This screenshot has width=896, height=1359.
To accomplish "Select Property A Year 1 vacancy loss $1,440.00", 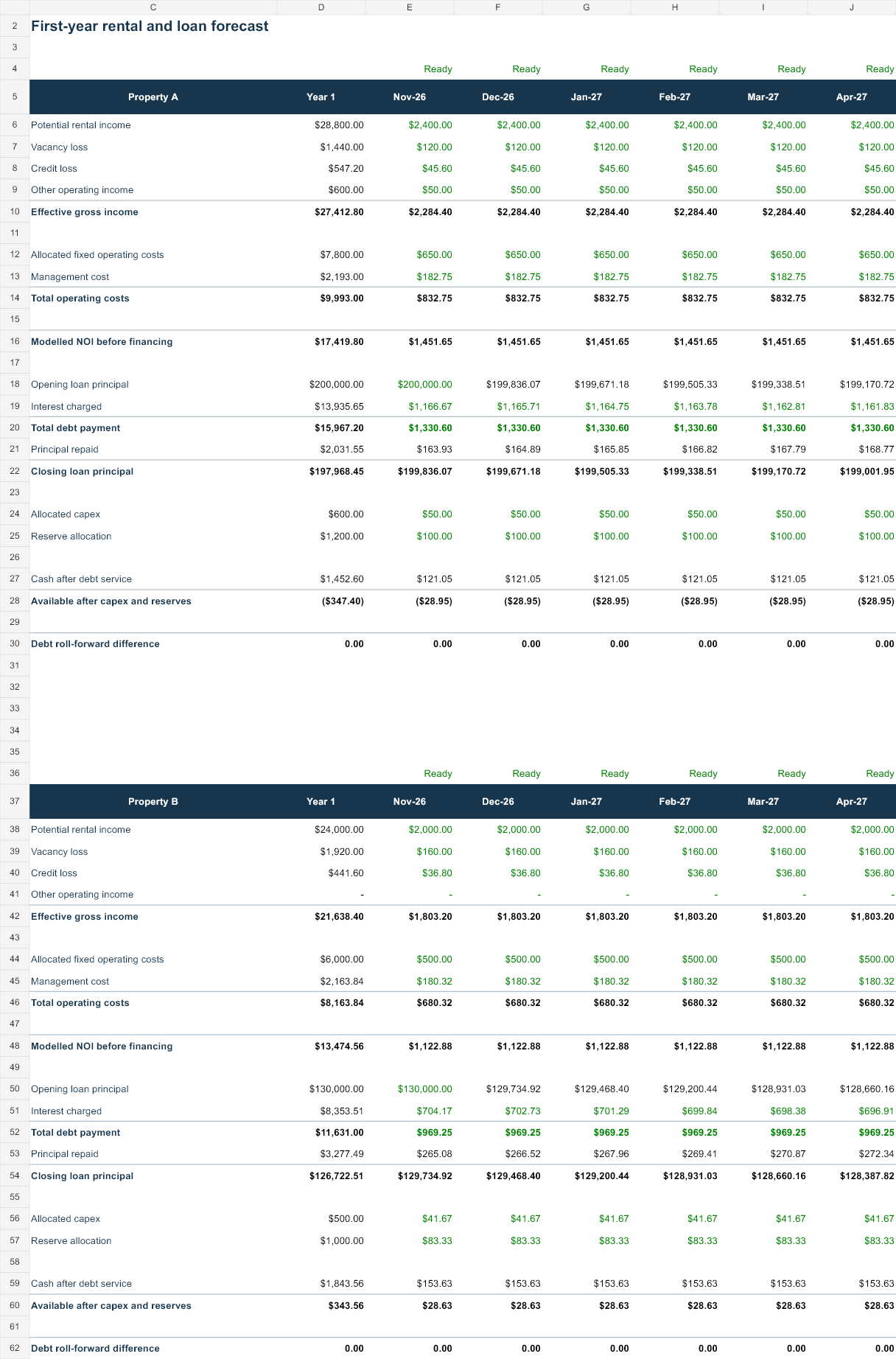I will coord(342,147).
